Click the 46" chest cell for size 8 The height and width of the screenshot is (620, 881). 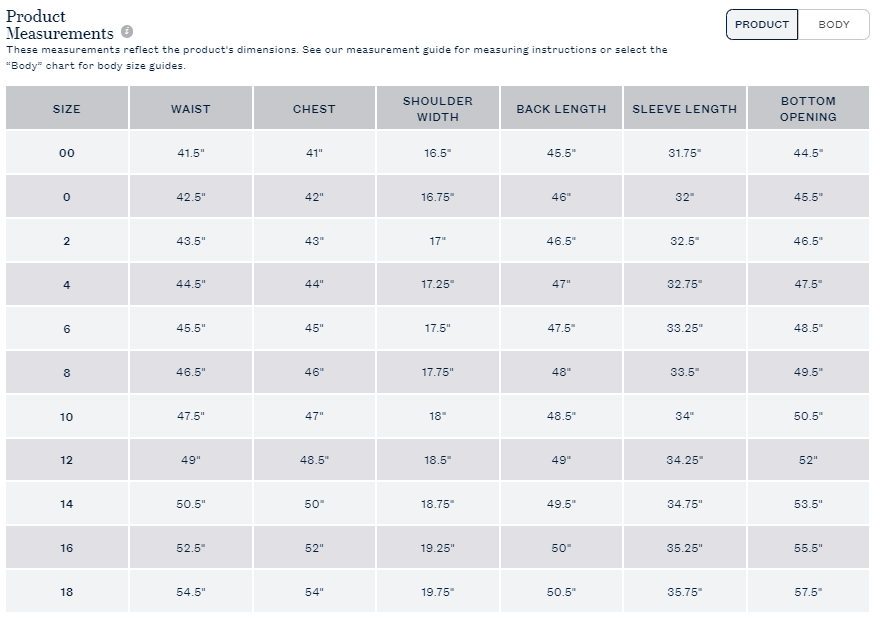pyautogui.click(x=314, y=372)
